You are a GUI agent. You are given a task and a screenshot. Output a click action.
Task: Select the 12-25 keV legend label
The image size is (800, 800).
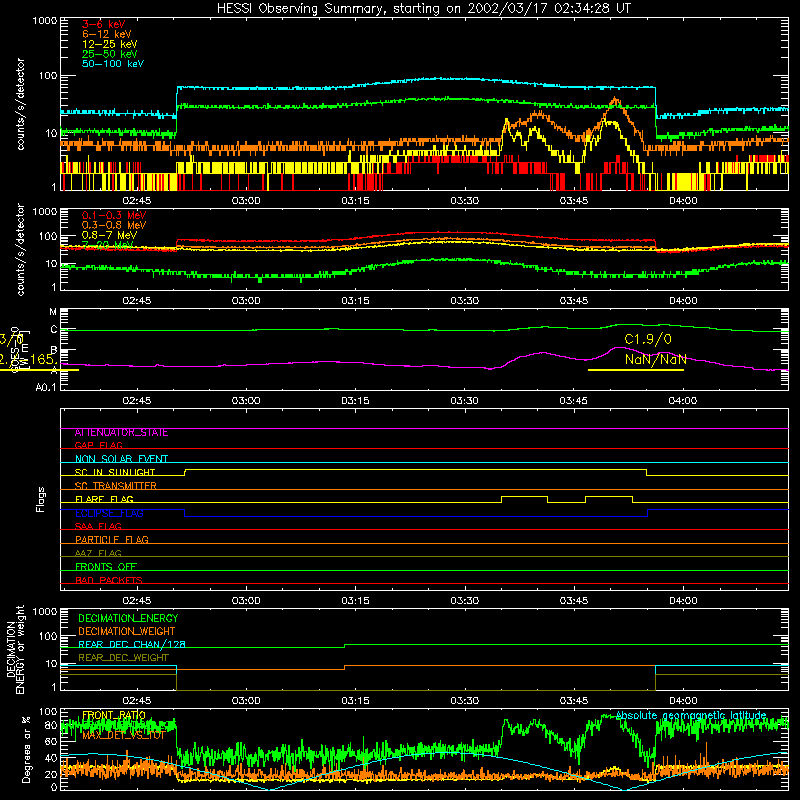pos(110,44)
